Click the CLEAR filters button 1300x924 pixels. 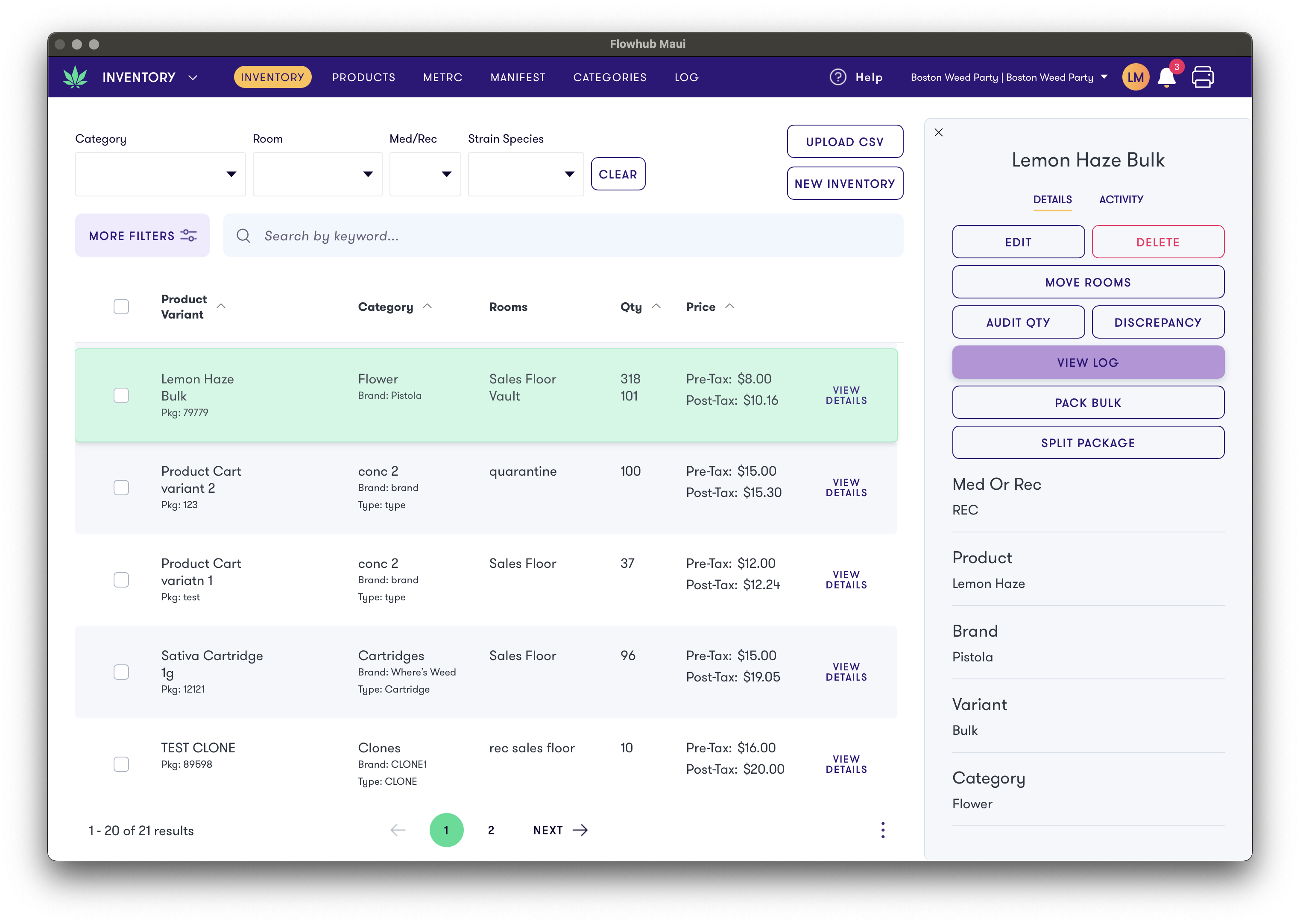(618, 174)
